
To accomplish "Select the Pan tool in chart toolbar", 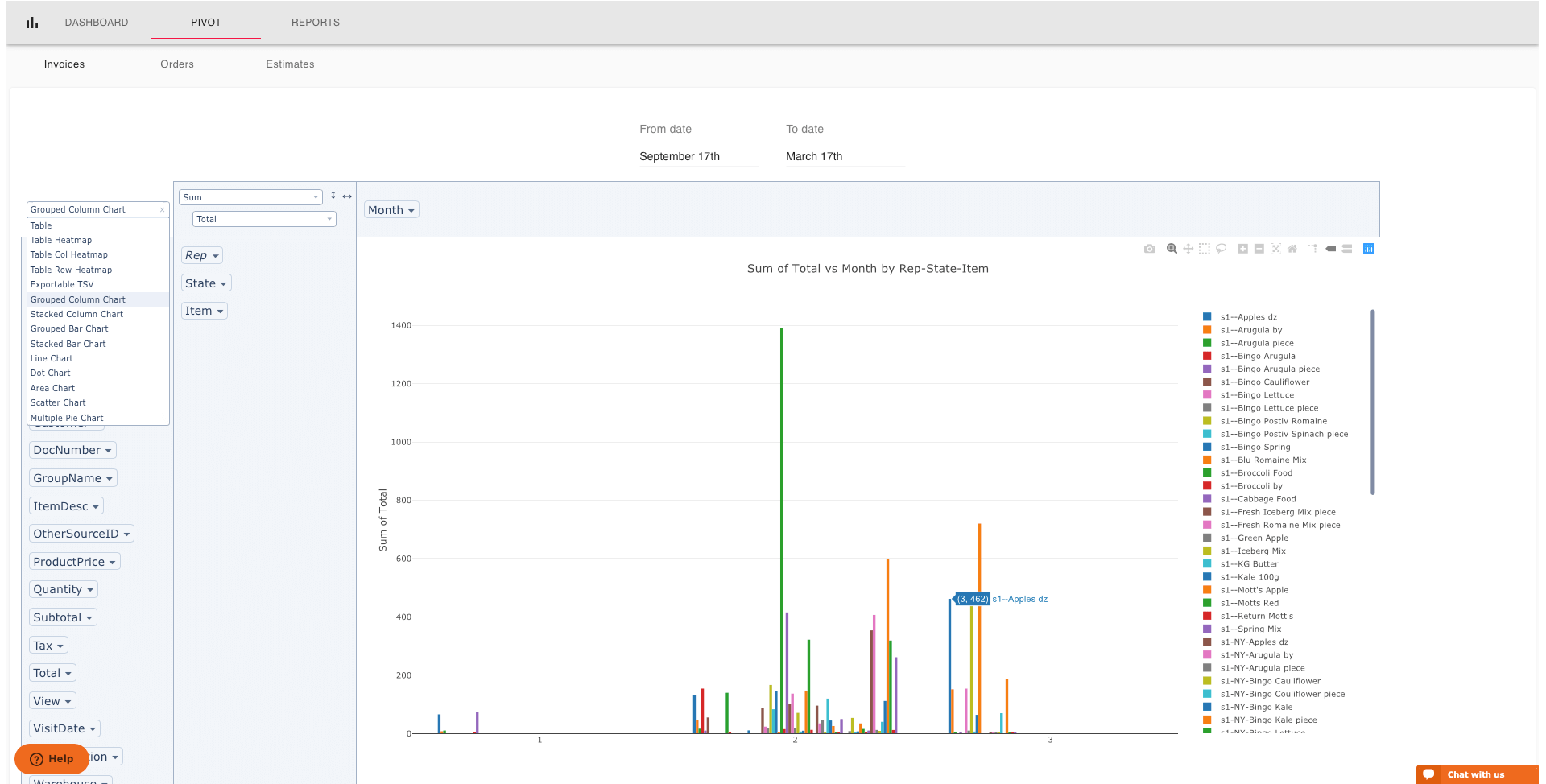I will point(1188,249).
